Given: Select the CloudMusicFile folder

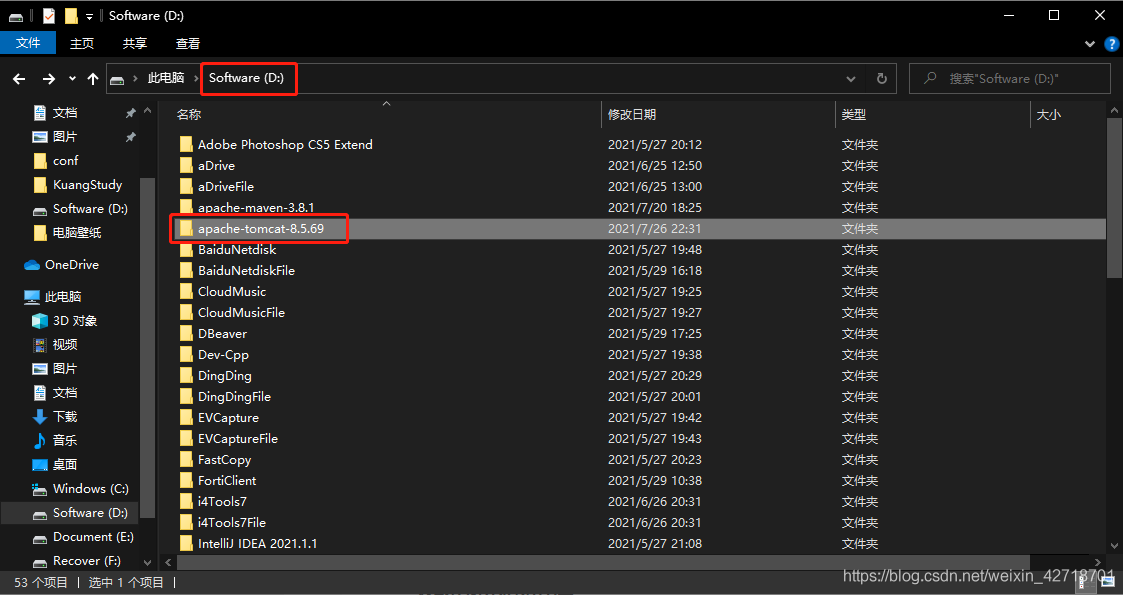Looking at the screenshot, I should (x=241, y=313).
